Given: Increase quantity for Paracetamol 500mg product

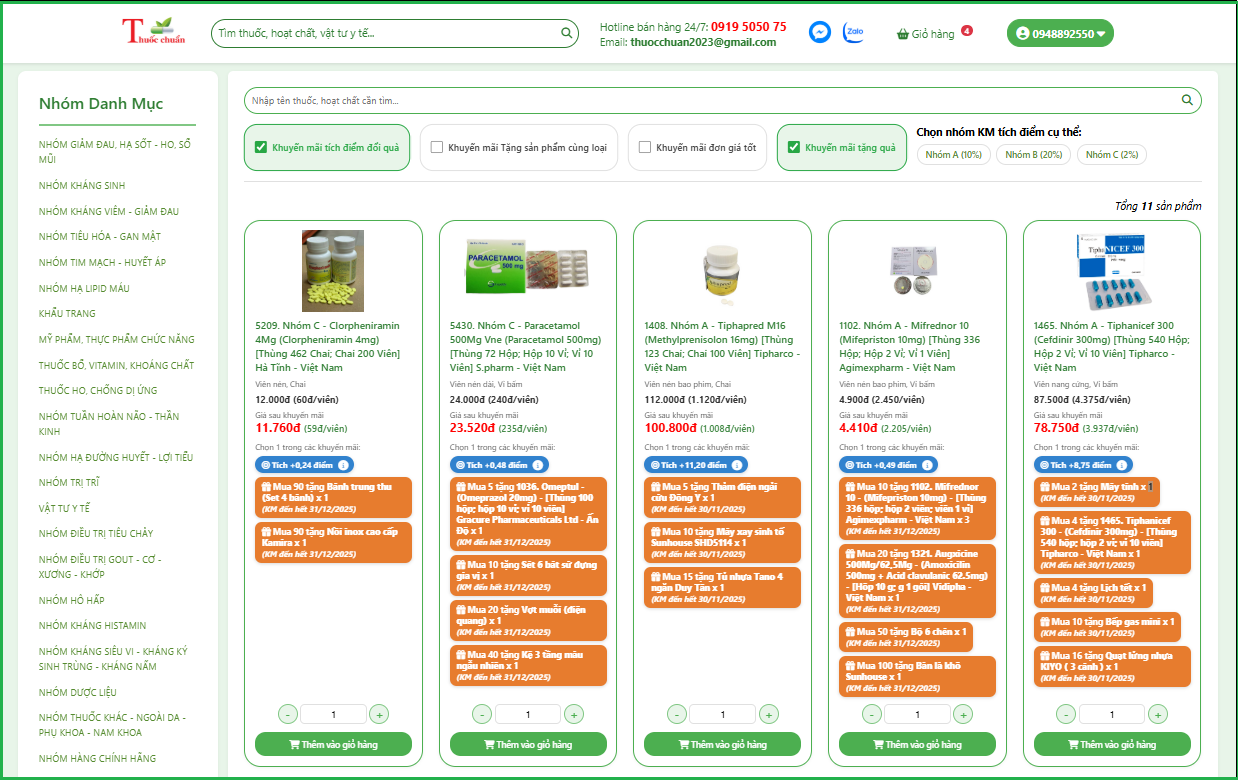Looking at the screenshot, I should pyautogui.click(x=574, y=714).
